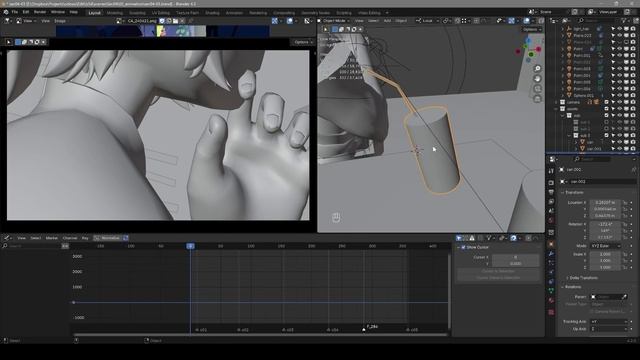
Task: Open the Add menu in 3D viewport
Action: coord(387,20)
